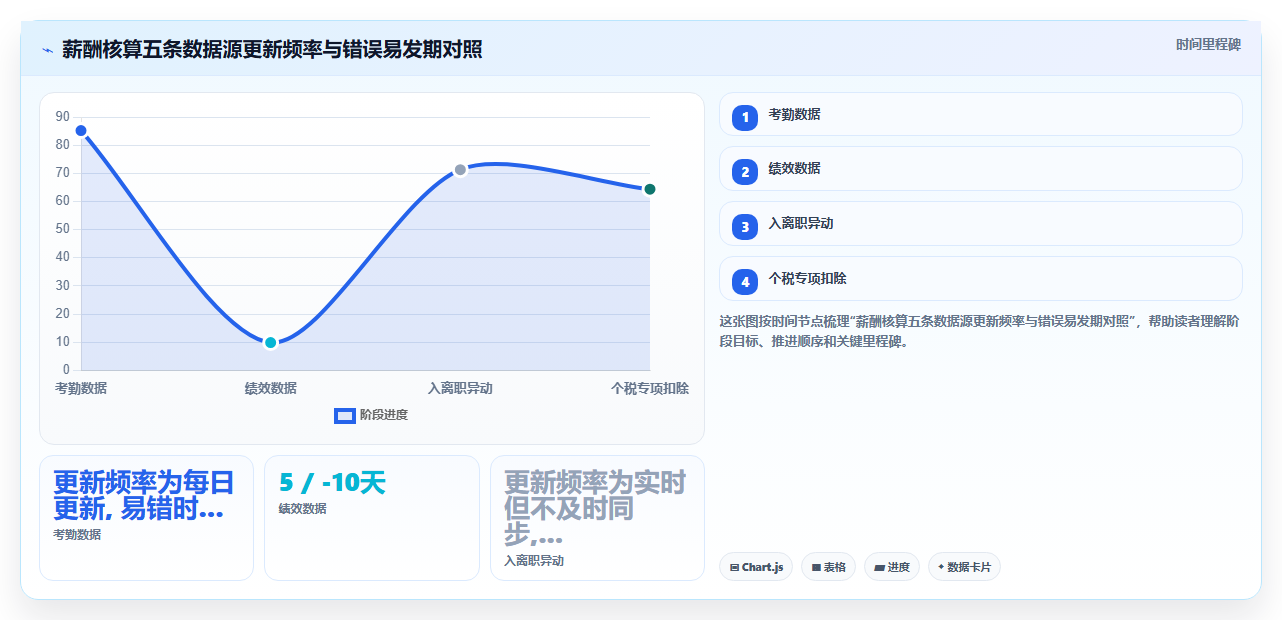
Task: Click the lightning icon beside the title
Action: coord(47,50)
